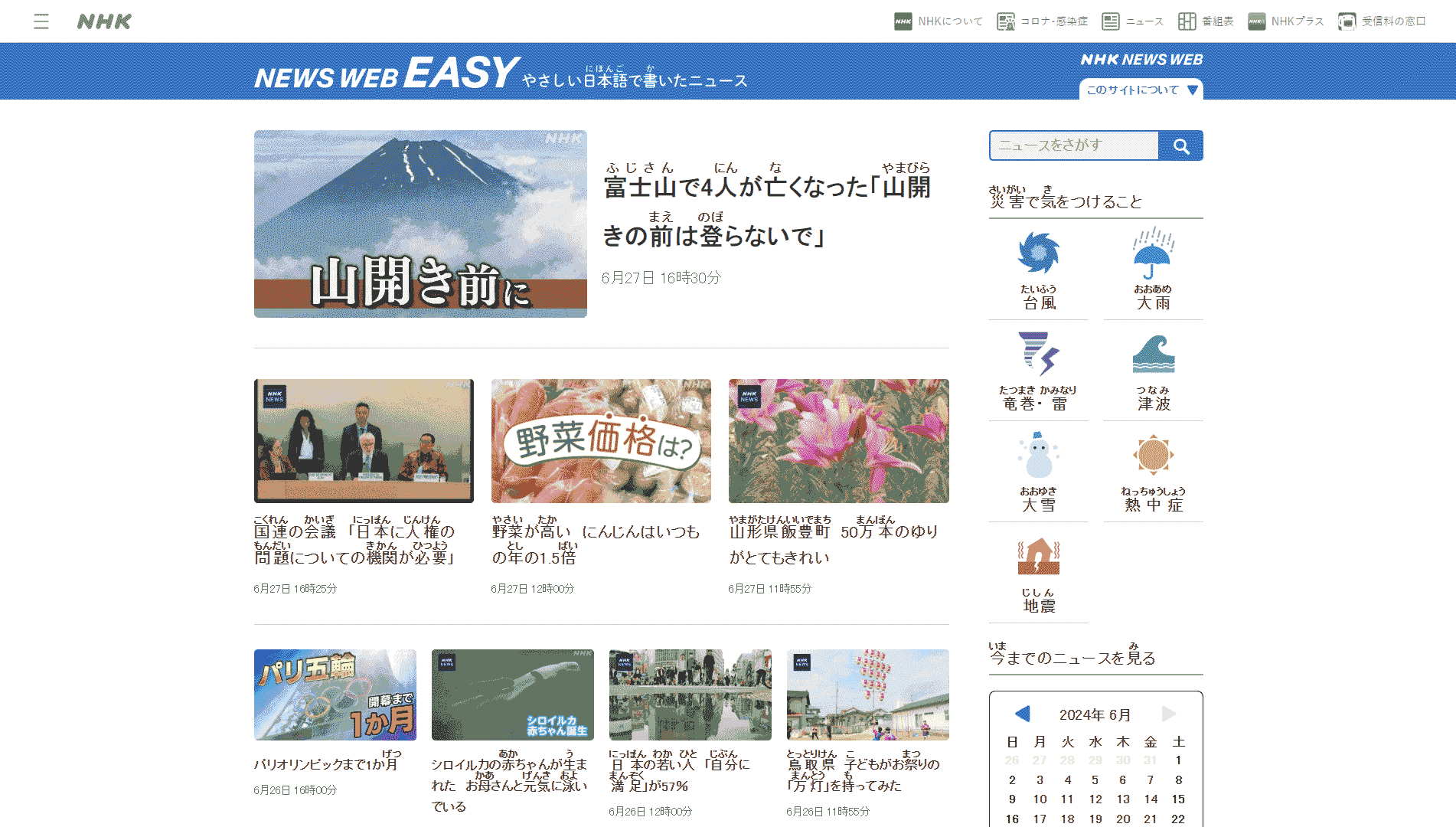Open 日本の若い人「自分に満足」headline

680,771
